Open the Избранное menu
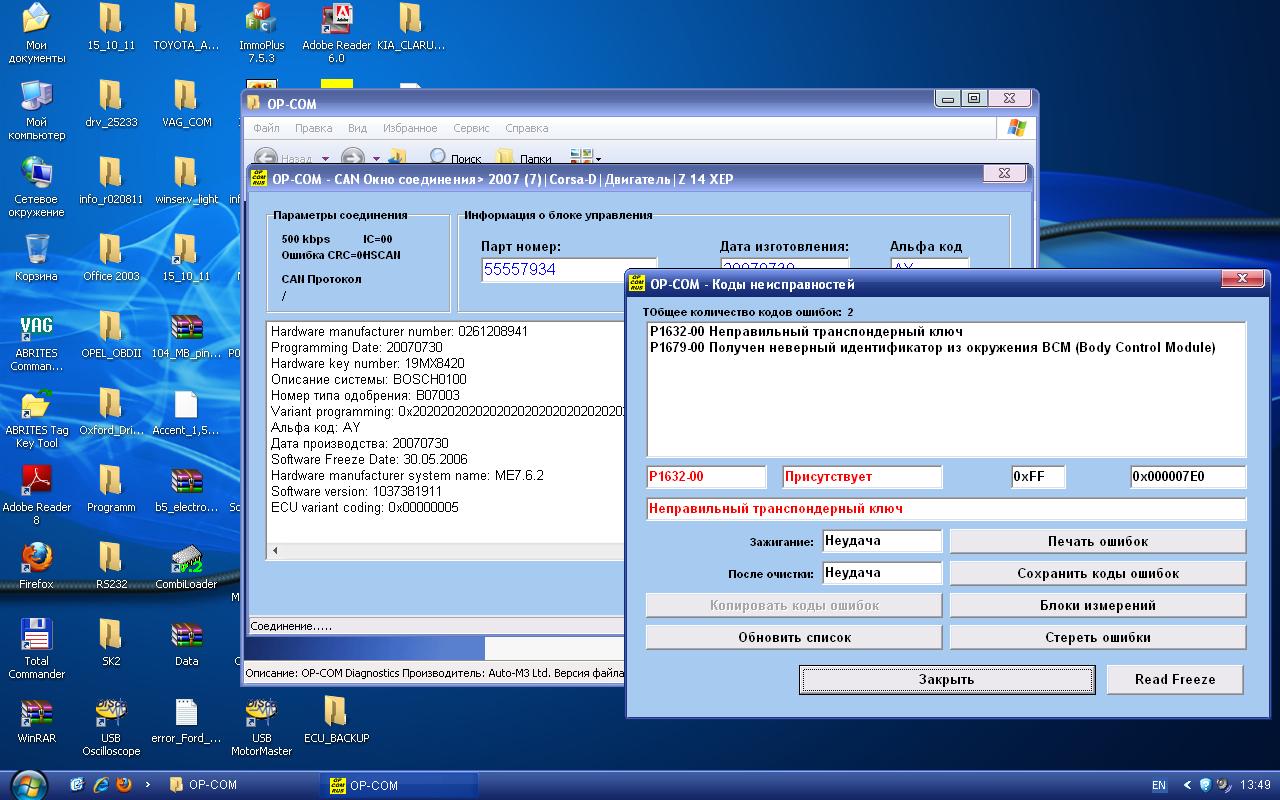The image size is (1280, 800). pyautogui.click(x=409, y=128)
